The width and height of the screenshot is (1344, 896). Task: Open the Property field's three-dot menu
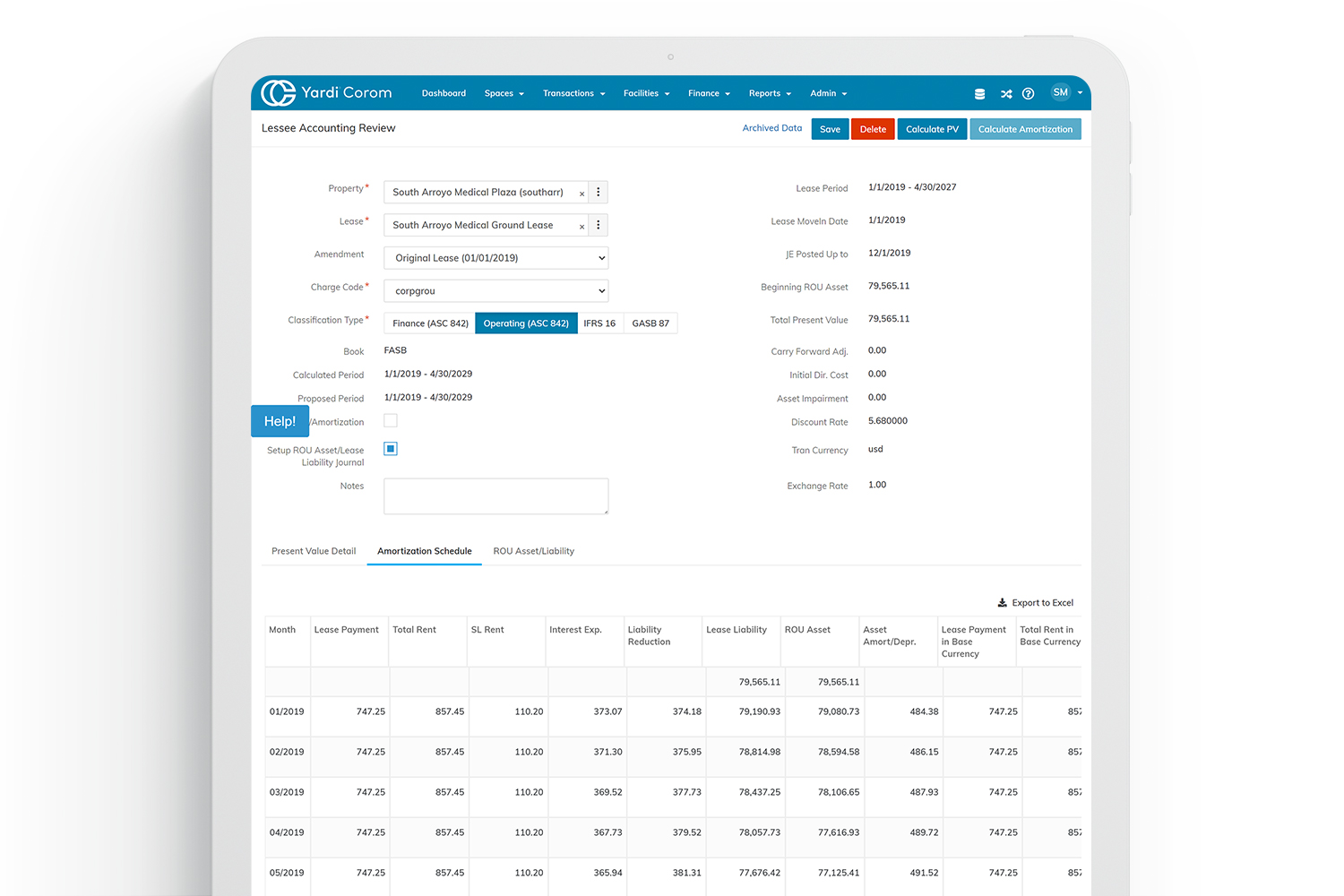coord(599,192)
